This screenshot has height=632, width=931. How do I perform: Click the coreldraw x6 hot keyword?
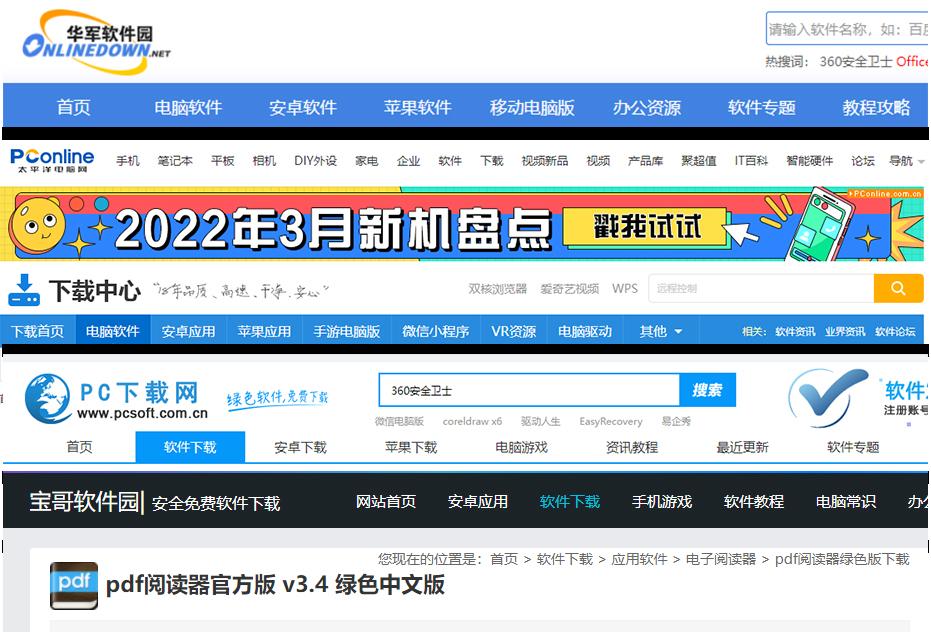point(472,421)
